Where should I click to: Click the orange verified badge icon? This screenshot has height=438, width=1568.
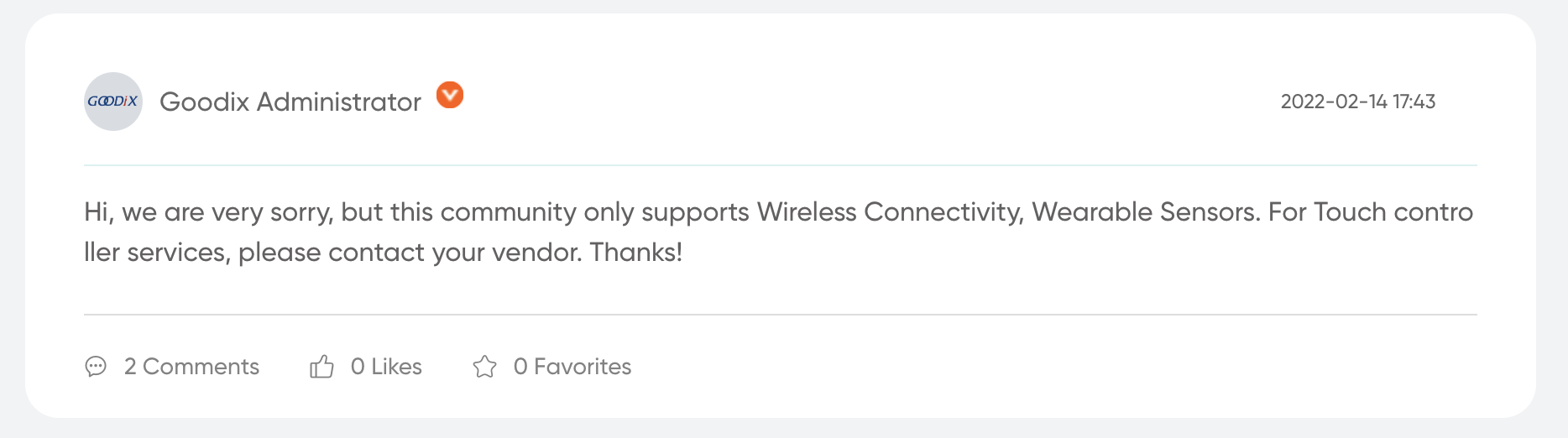click(450, 95)
